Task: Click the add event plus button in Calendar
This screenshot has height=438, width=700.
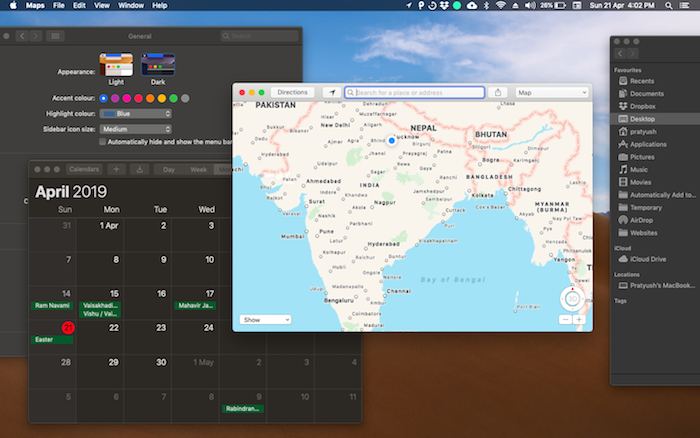Action: tap(116, 170)
